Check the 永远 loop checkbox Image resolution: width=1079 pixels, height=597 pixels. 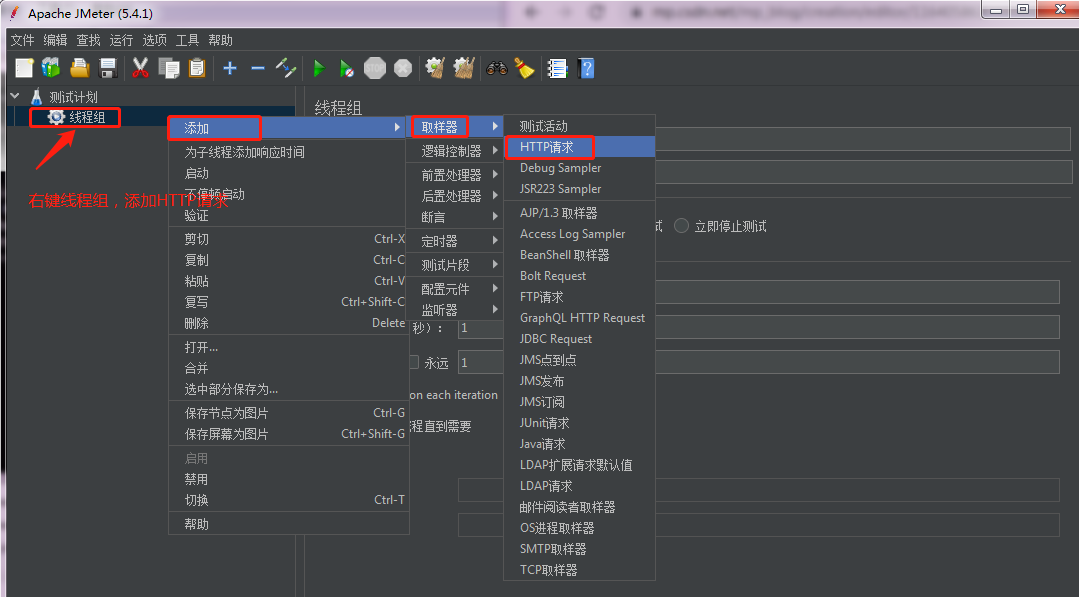coord(414,362)
